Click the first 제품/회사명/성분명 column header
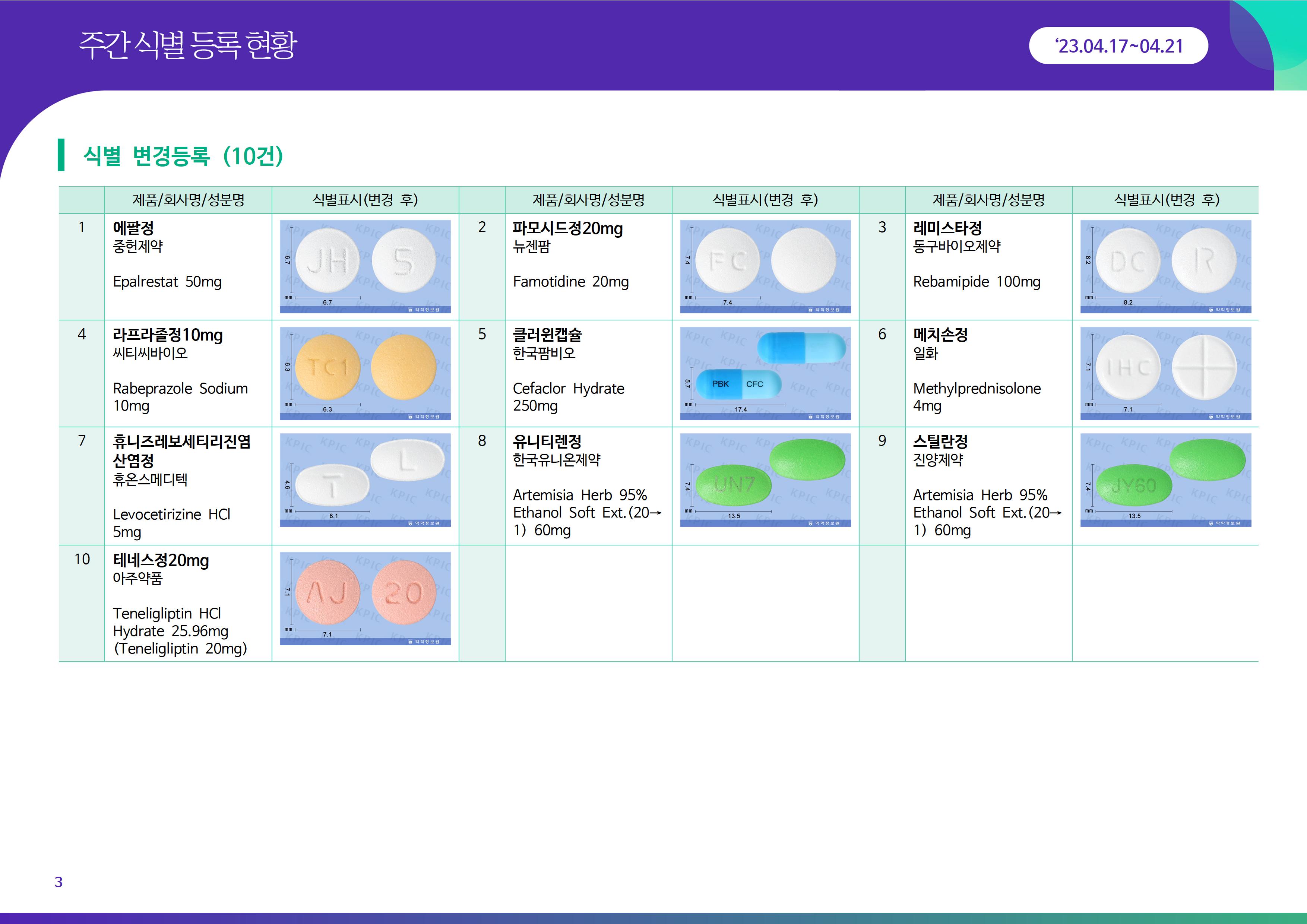Image resolution: width=1307 pixels, height=924 pixels. point(188,200)
